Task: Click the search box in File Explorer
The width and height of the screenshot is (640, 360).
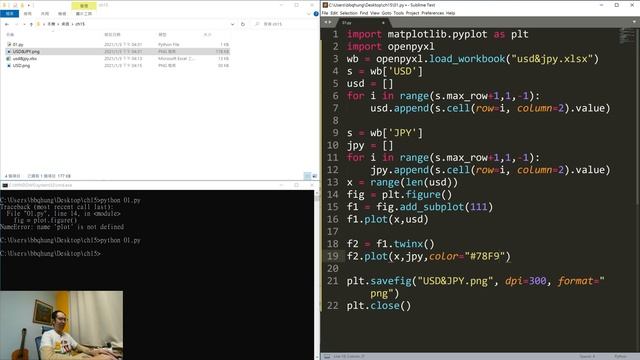Action: point(284,24)
